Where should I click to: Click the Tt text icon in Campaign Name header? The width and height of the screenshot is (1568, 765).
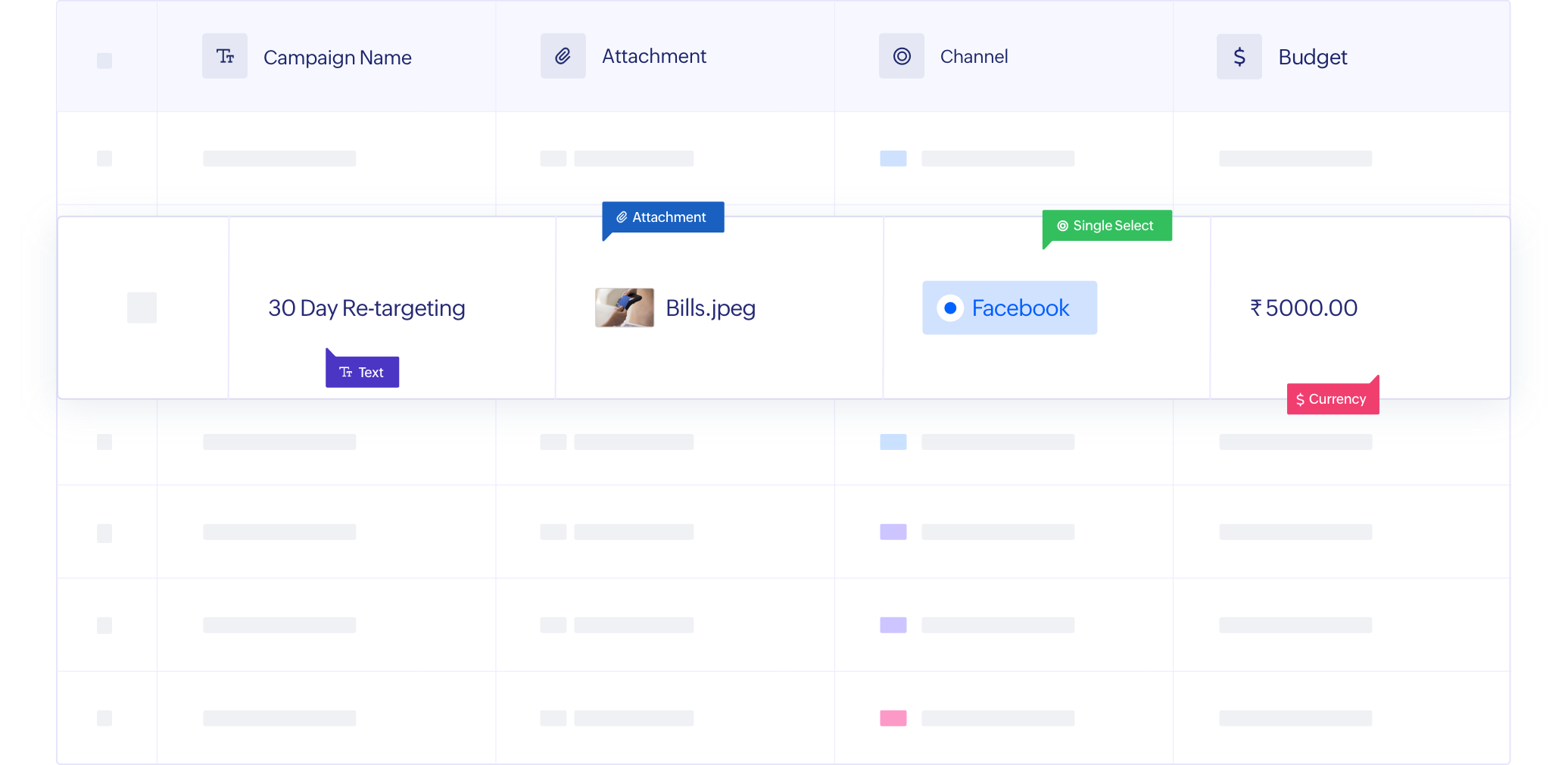pyautogui.click(x=225, y=55)
